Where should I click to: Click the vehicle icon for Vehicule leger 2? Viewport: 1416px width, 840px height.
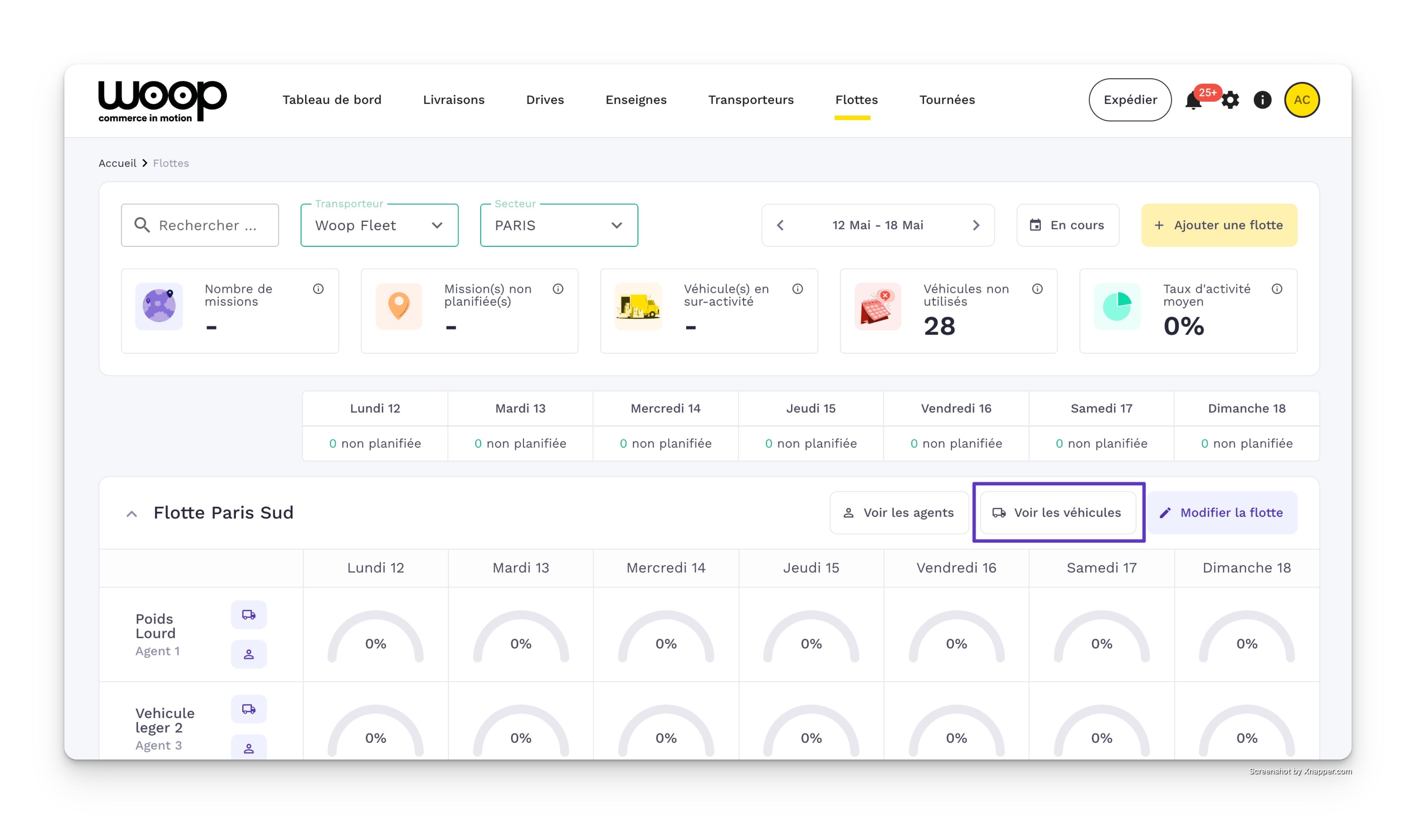249,709
